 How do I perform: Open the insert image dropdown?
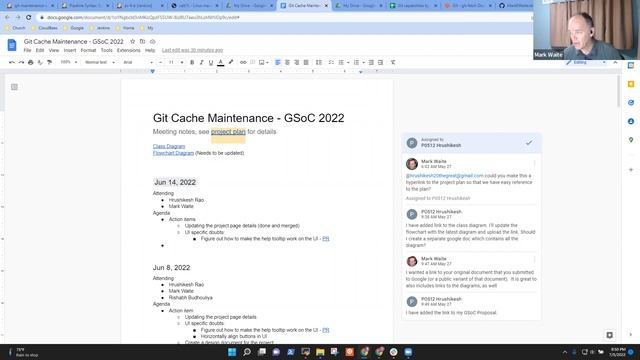tap(263, 62)
